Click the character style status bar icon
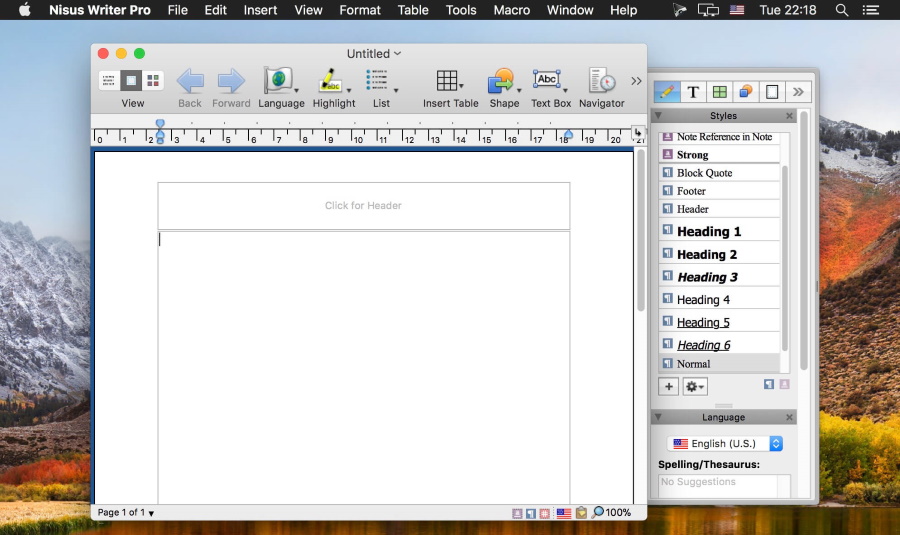The width and height of the screenshot is (900, 535). coord(517,513)
